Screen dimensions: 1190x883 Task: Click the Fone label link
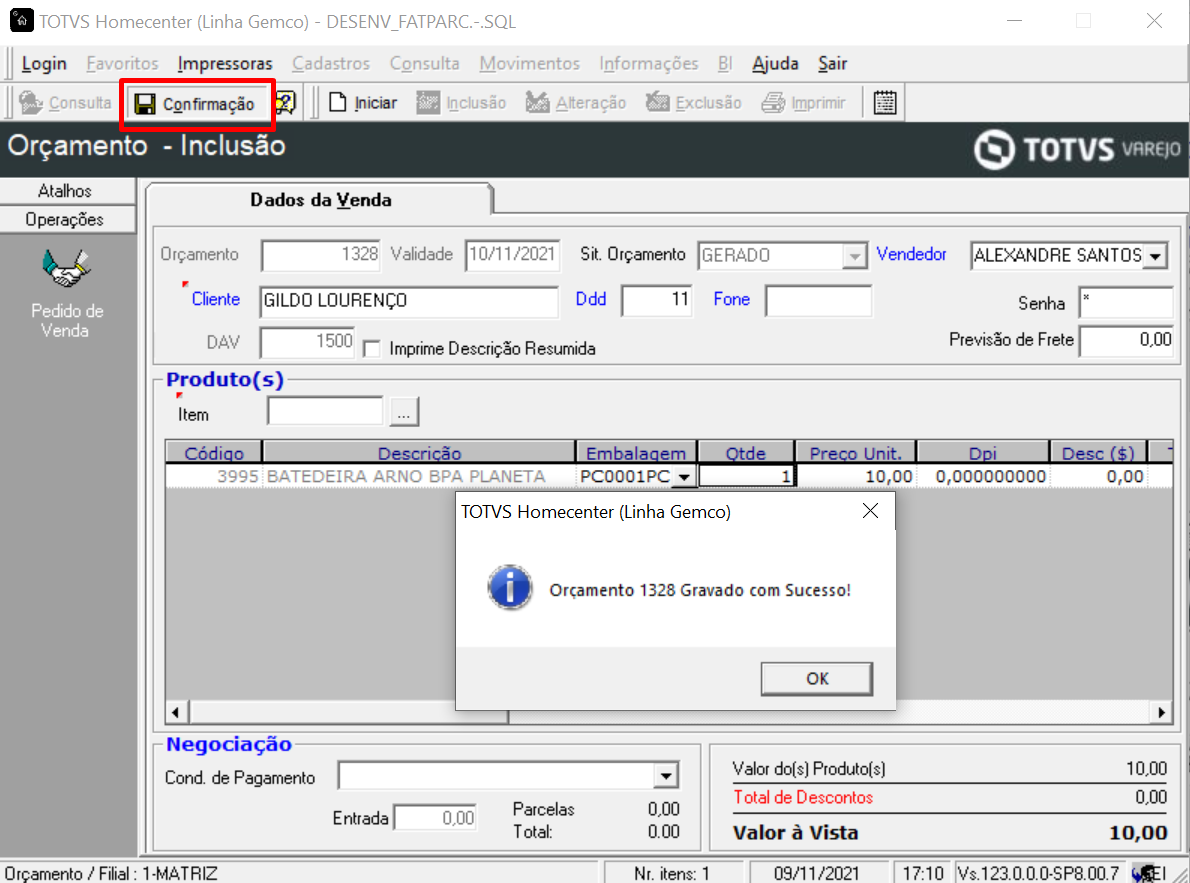pyautogui.click(x=732, y=299)
